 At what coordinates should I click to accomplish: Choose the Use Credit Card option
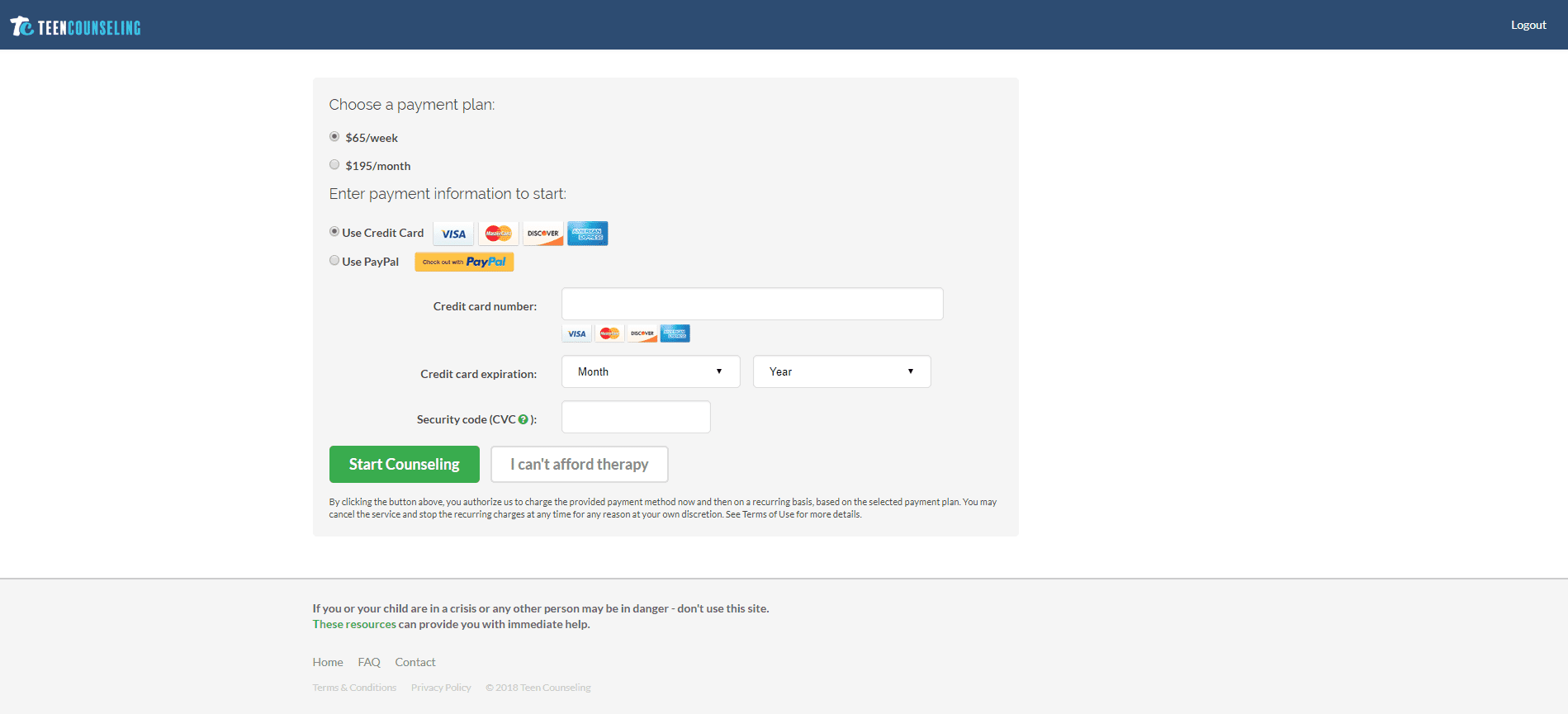click(334, 231)
